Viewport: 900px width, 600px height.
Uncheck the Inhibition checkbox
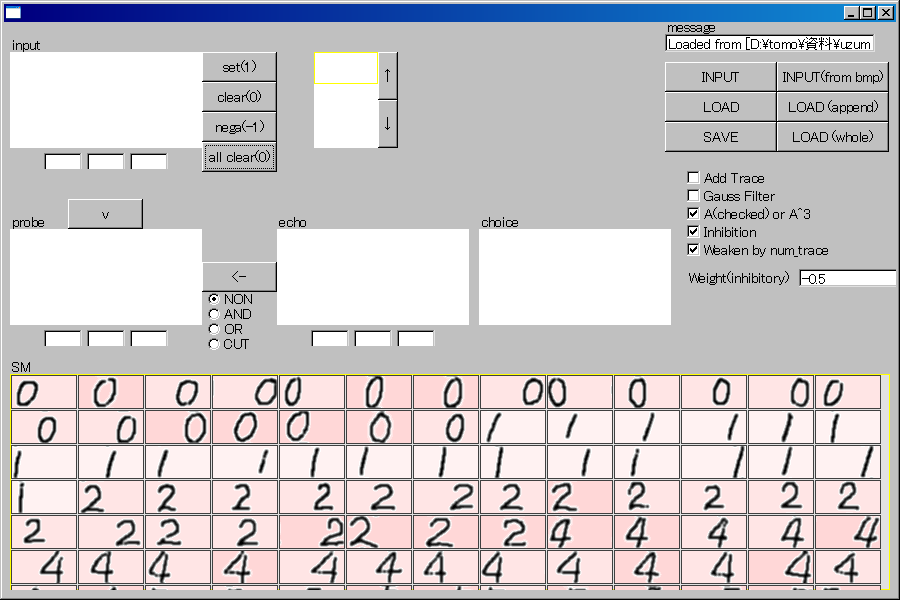point(694,232)
